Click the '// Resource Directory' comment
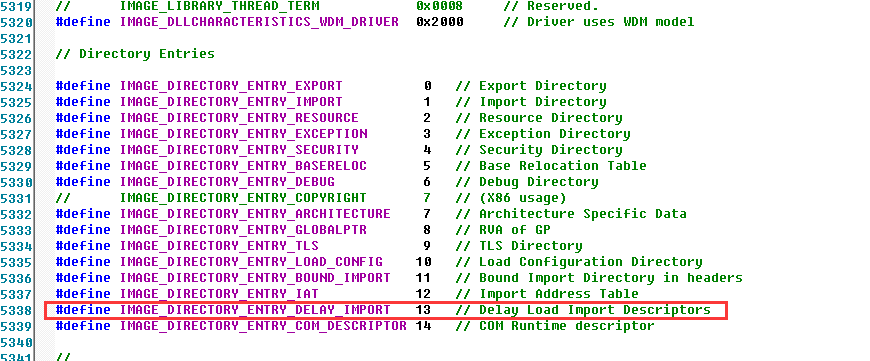The width and height of the screenshot is (870, 361). [539, 118]
